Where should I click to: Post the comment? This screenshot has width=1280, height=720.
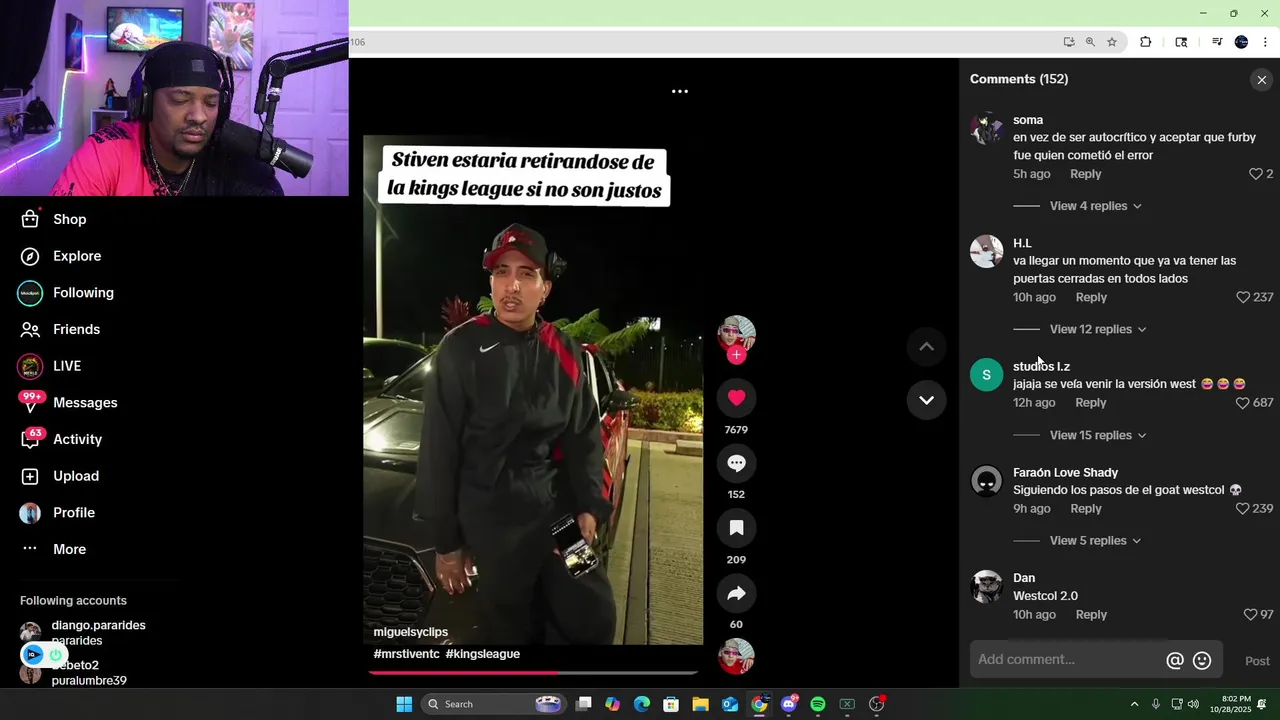(1257, 661)
